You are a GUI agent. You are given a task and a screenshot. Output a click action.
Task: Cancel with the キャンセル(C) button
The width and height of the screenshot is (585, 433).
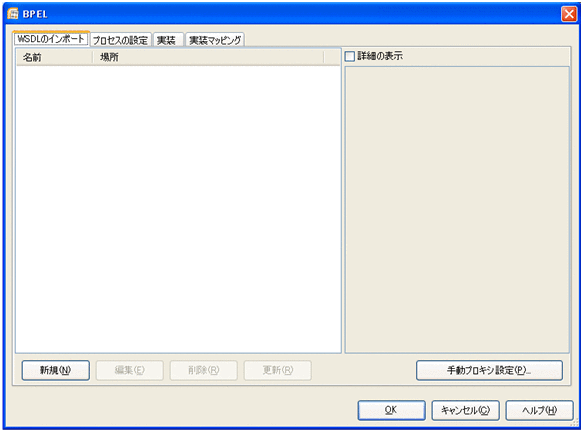click(465, 410)
